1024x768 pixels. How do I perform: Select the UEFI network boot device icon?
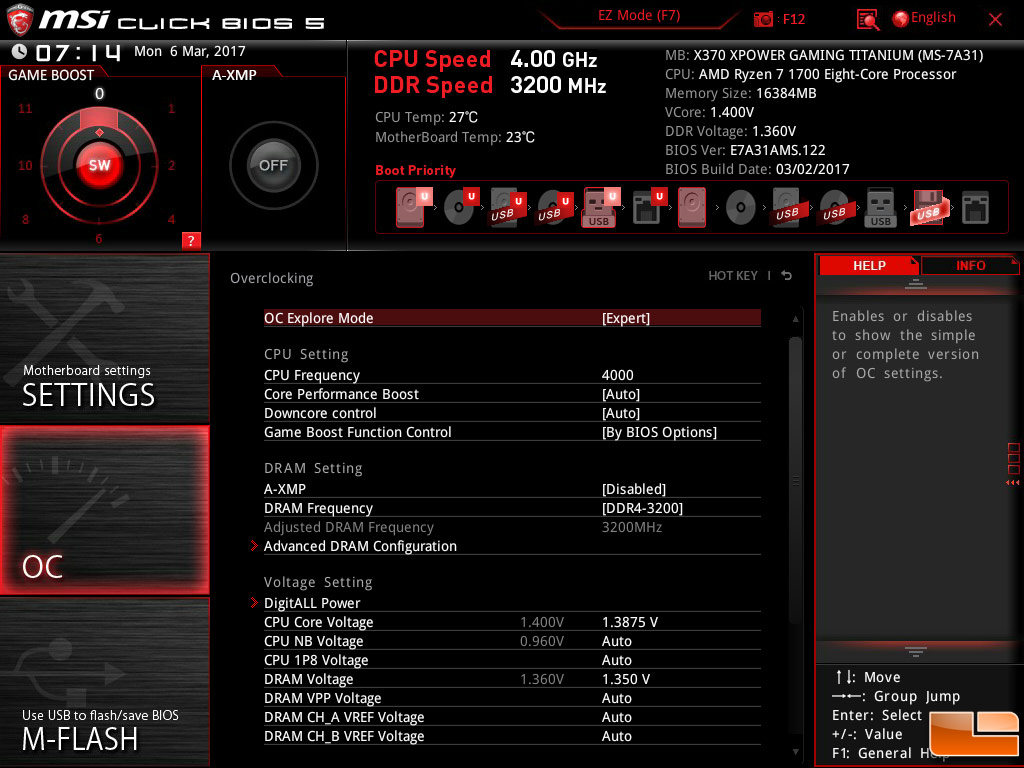[648, 207]
